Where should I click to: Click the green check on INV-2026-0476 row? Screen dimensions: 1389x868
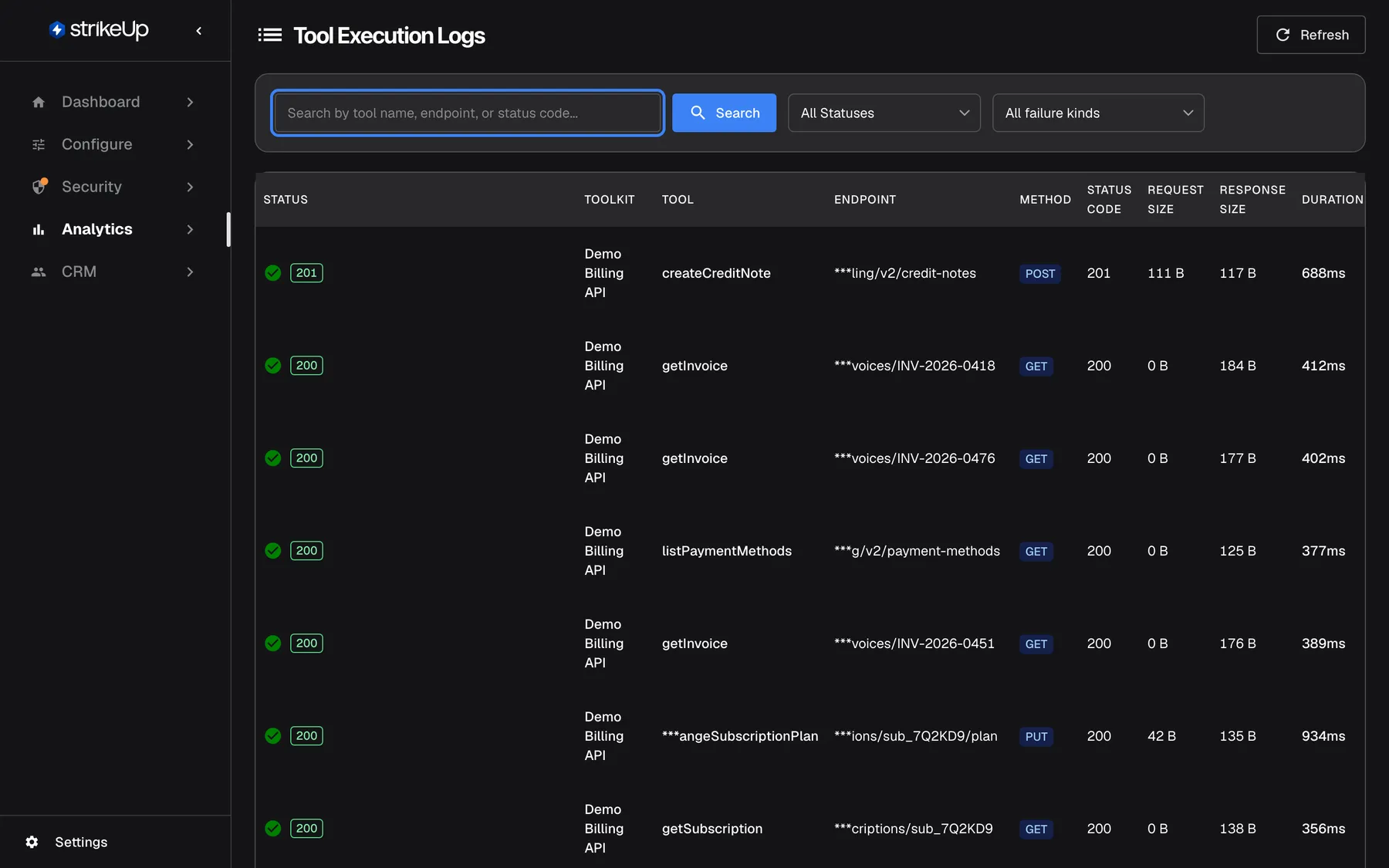272,458
